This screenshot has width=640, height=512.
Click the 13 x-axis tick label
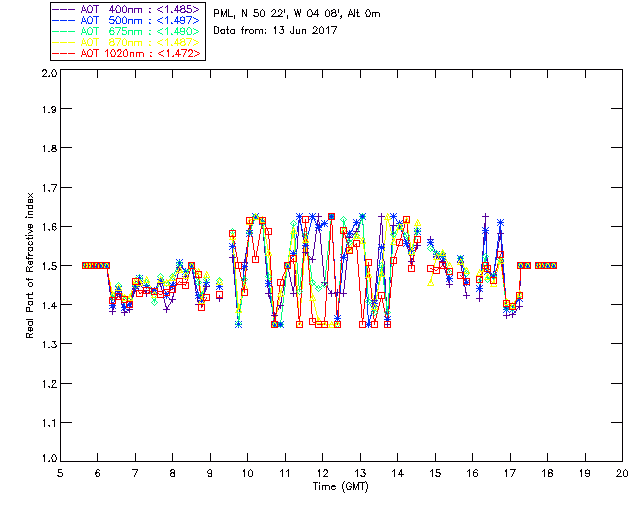point(360,473)
